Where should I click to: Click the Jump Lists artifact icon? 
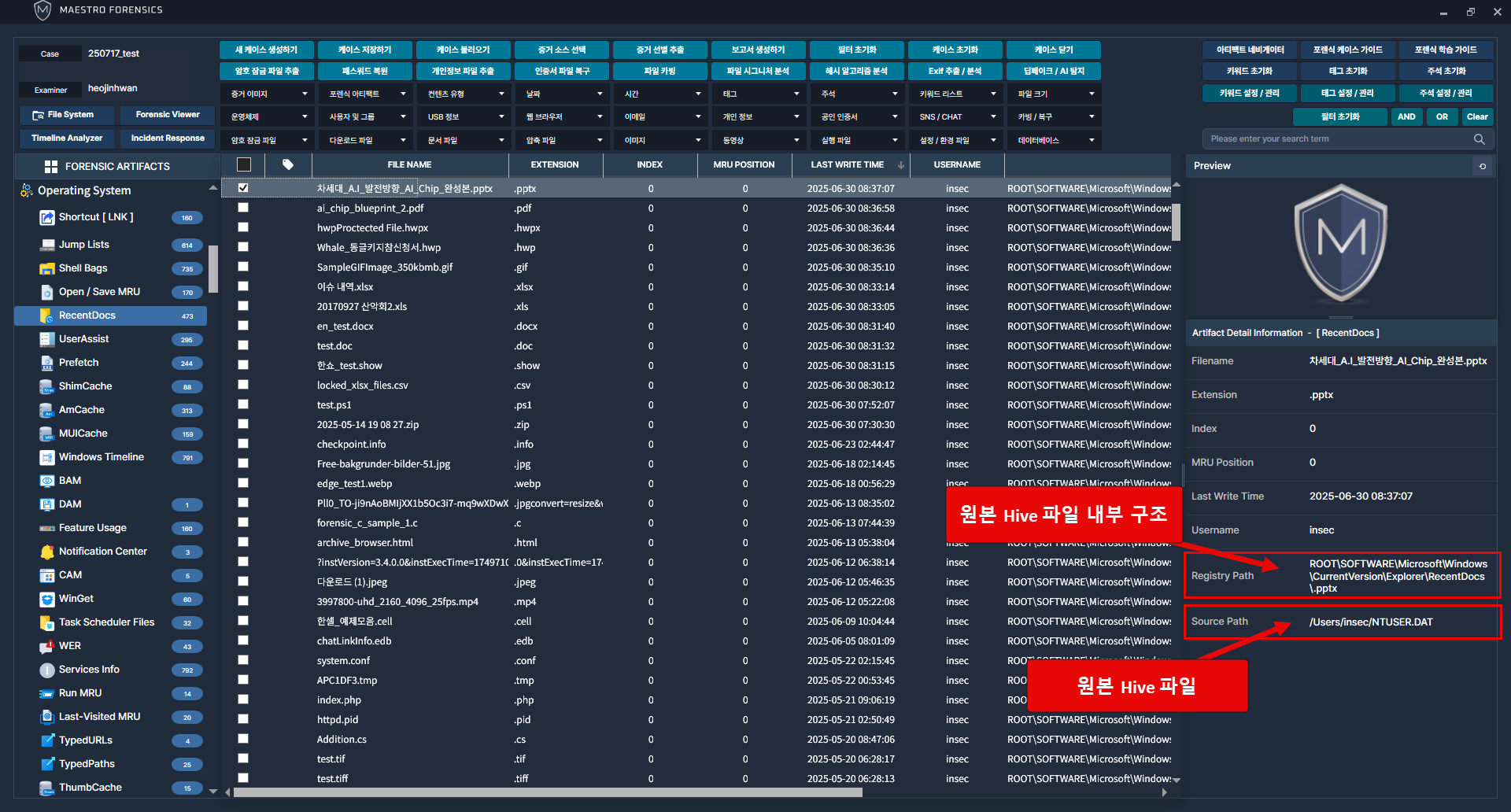(47, 245)
